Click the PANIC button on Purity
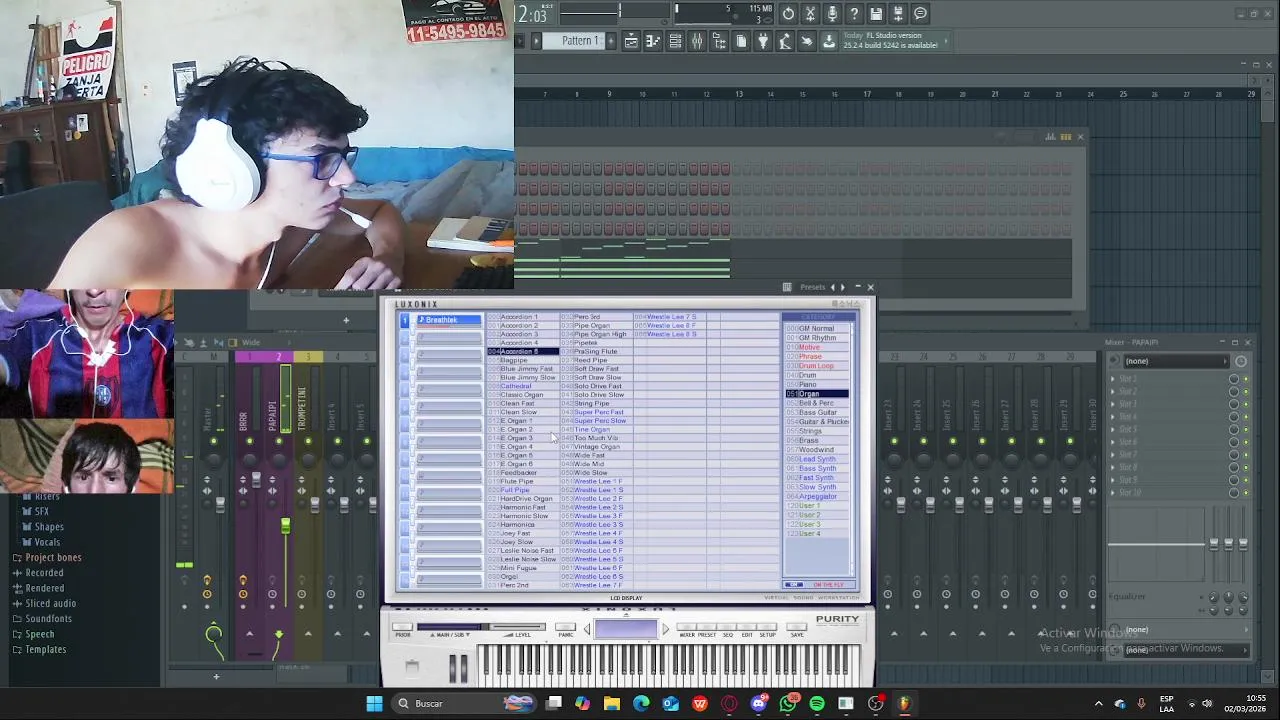 566,628
